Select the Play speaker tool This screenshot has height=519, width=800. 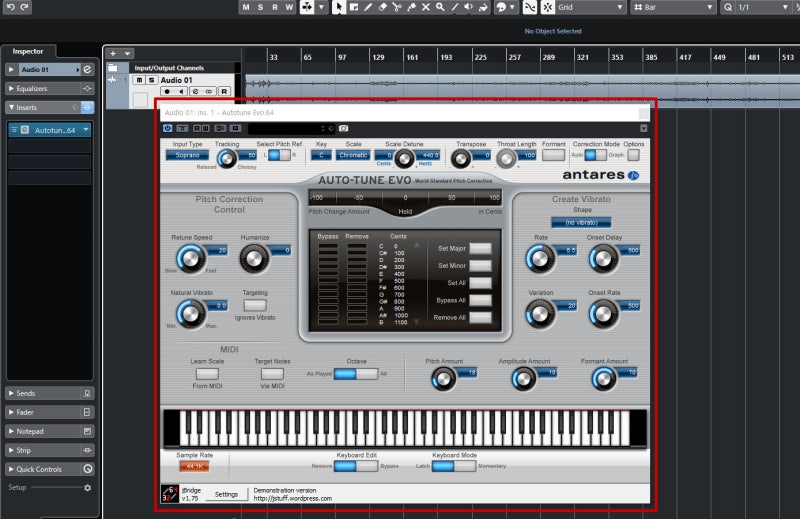pyautogui.click(x=468, y=7)
